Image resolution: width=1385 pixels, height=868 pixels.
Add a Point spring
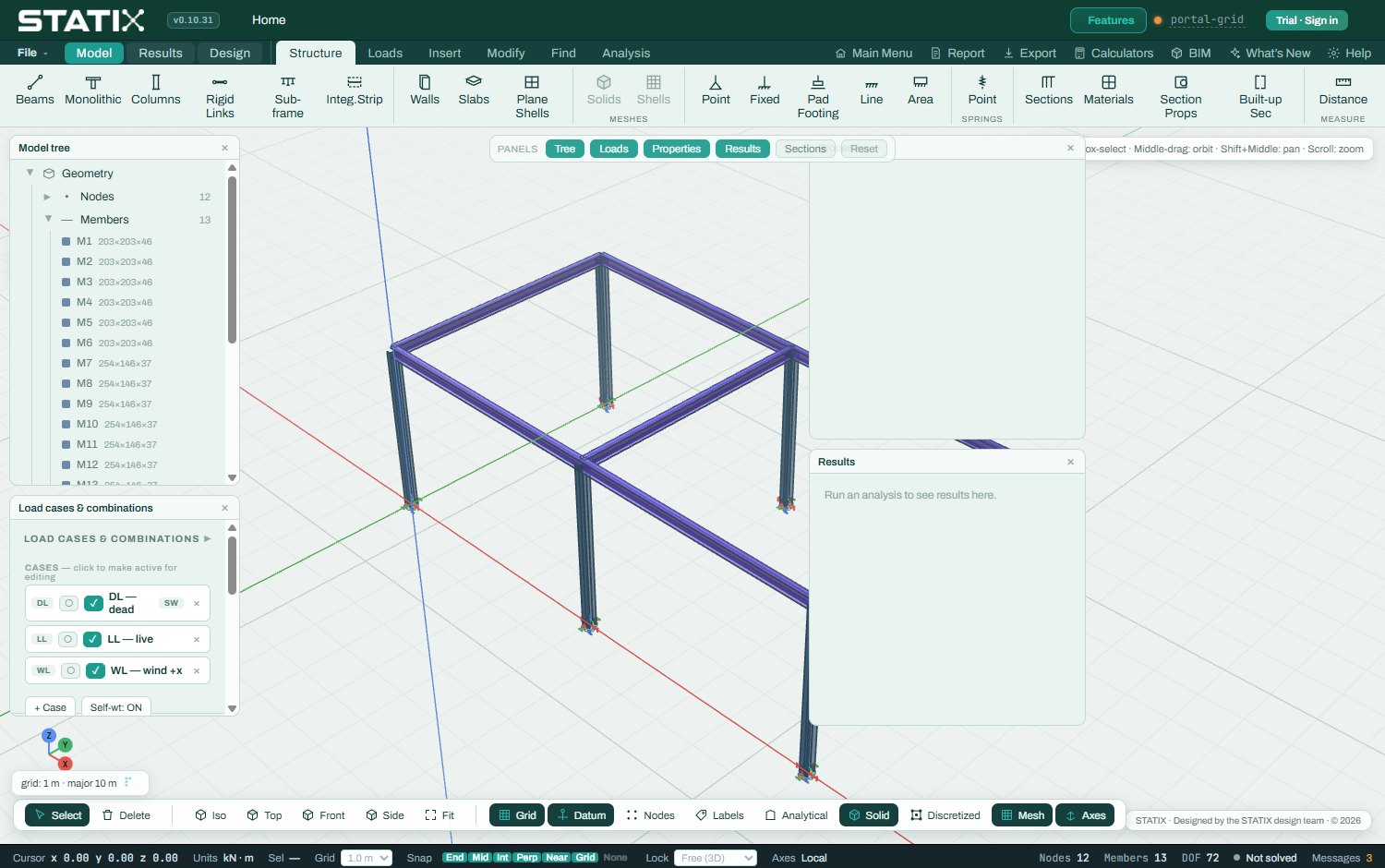click(x=982, y=90)
